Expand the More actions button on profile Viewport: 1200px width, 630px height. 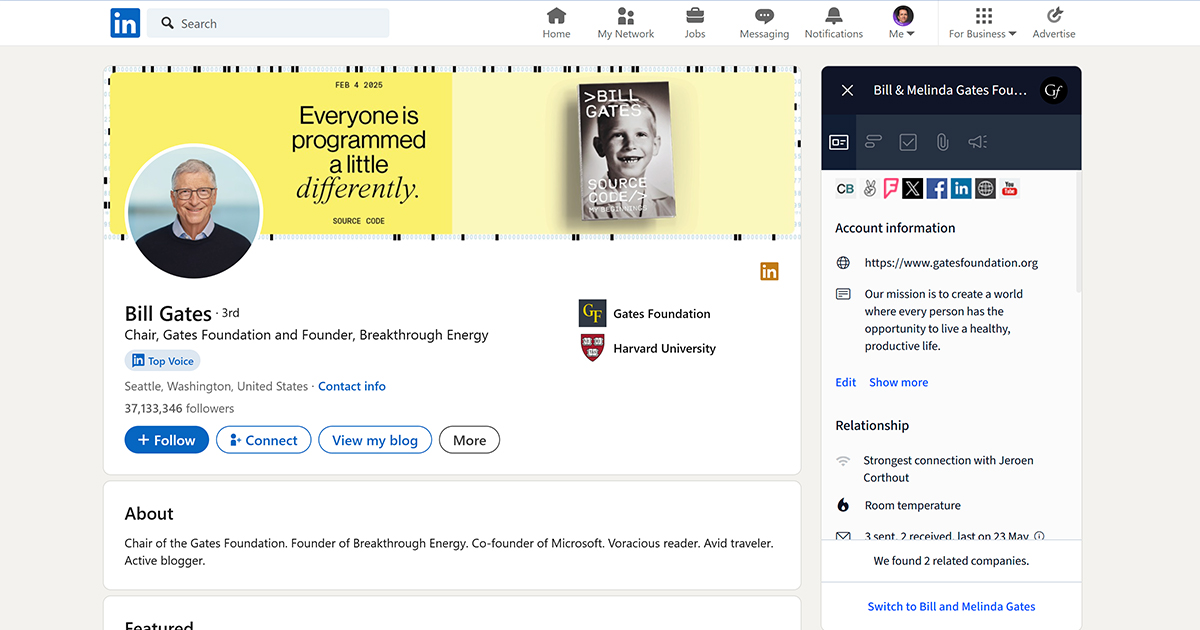[x=469, y=440]
